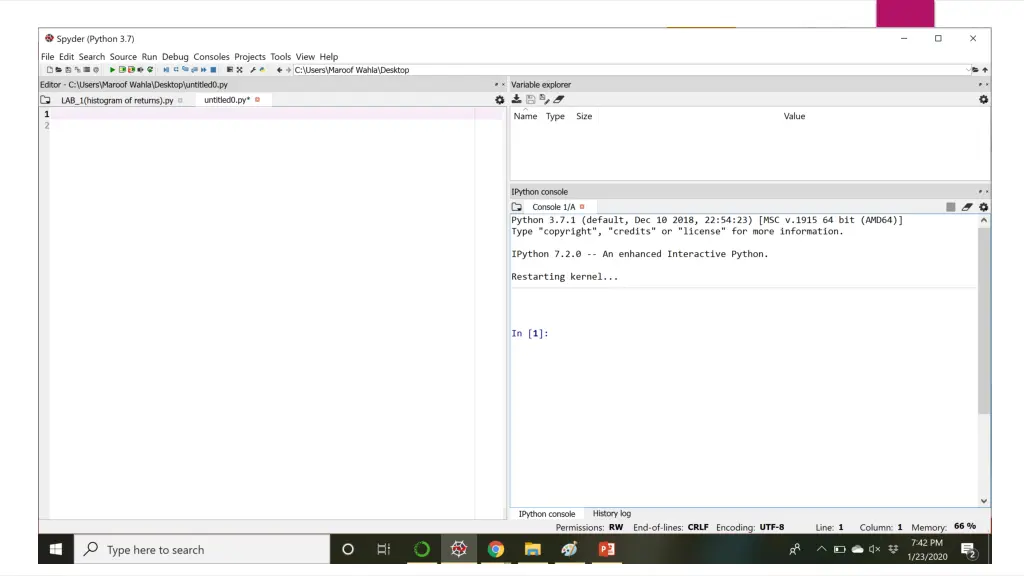Run the current file with green play
The height and width of the screenshot is (576, 1024).
(x=112, y=70)
